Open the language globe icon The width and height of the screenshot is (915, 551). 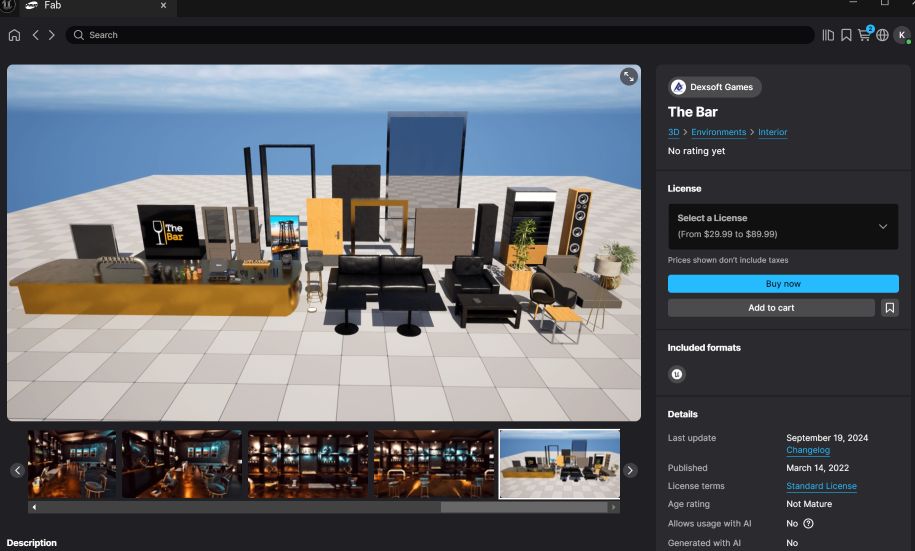pos(882,35)
